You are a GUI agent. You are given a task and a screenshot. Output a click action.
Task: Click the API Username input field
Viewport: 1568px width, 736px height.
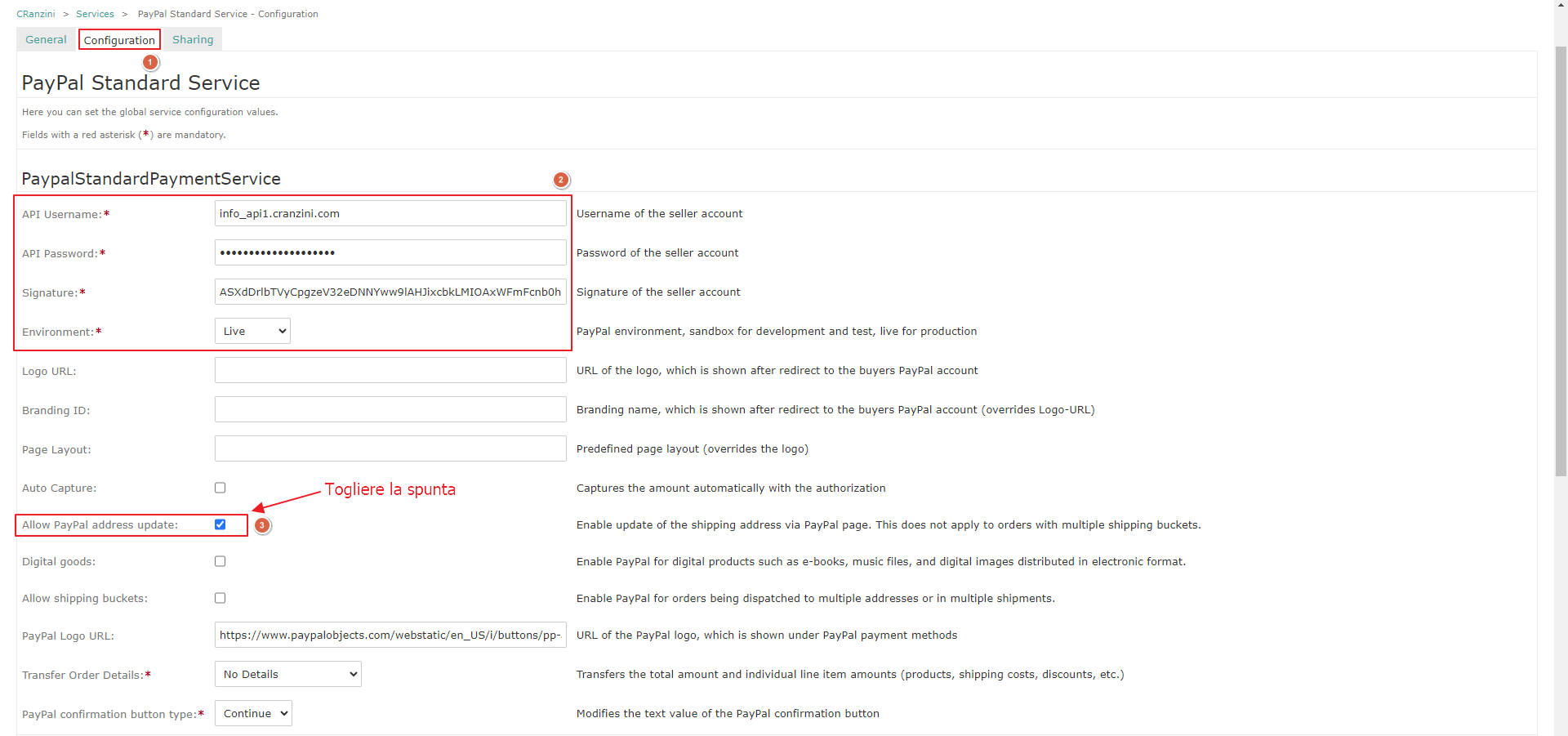390,213
